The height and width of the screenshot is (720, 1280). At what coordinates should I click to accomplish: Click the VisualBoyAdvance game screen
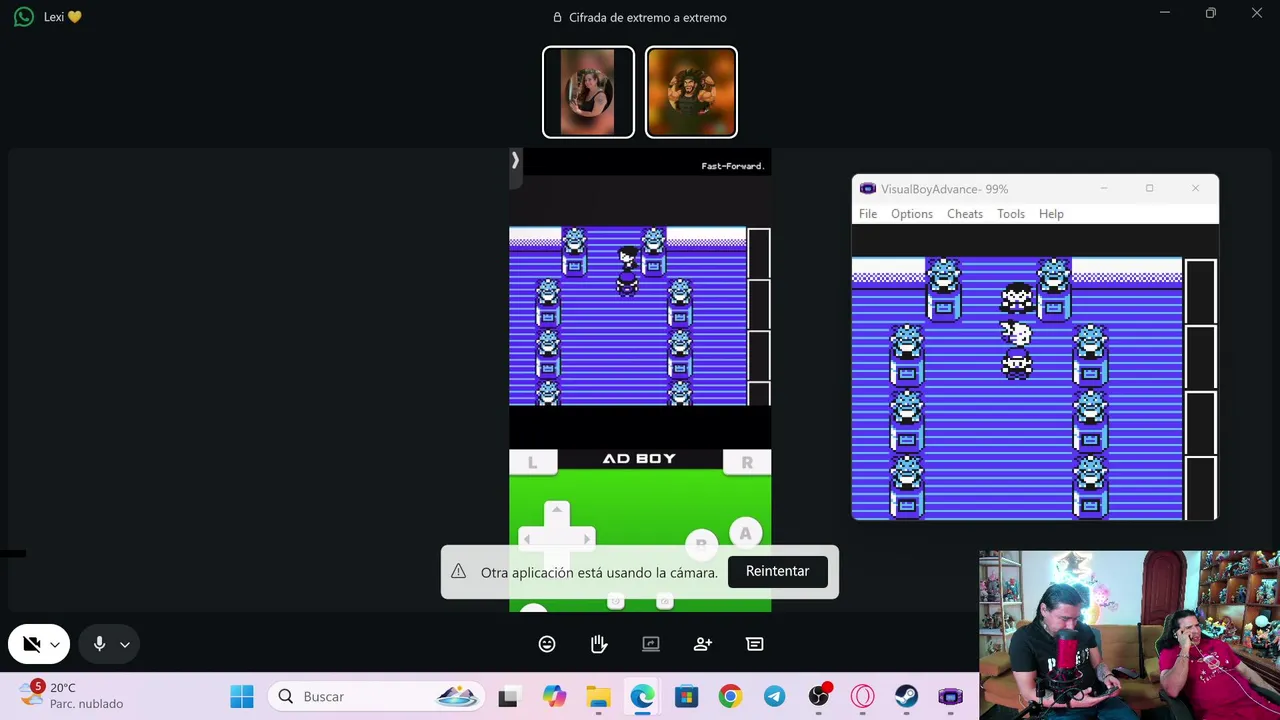coord(1034,389)
